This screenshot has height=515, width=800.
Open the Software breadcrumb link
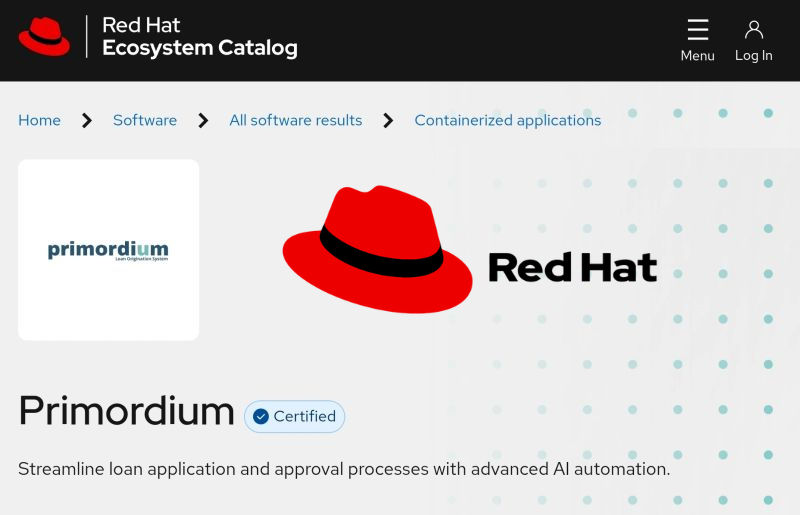pos(145,120)
